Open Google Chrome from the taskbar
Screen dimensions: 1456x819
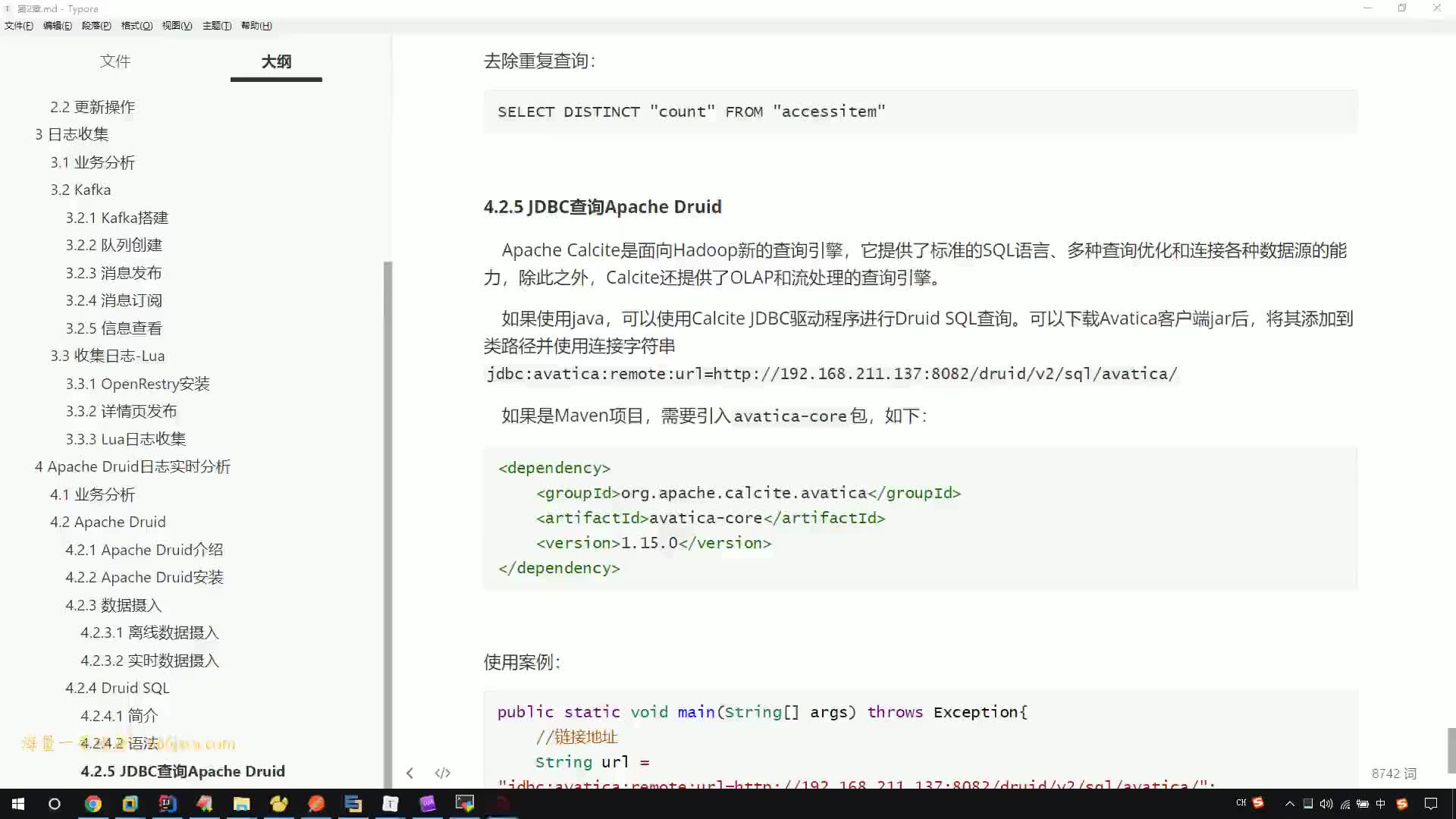pos(93,804)
